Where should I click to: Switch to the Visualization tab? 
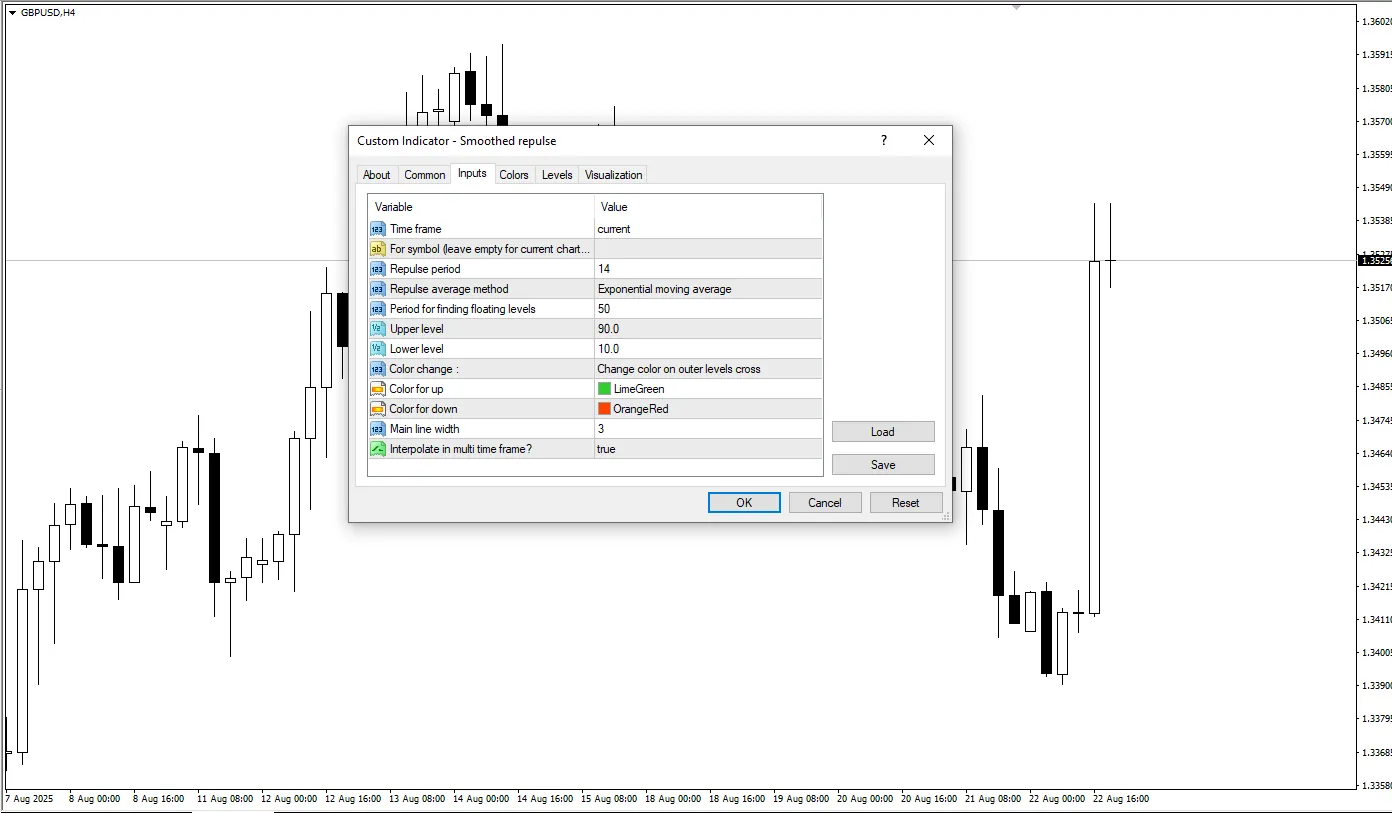pos(613,175)
